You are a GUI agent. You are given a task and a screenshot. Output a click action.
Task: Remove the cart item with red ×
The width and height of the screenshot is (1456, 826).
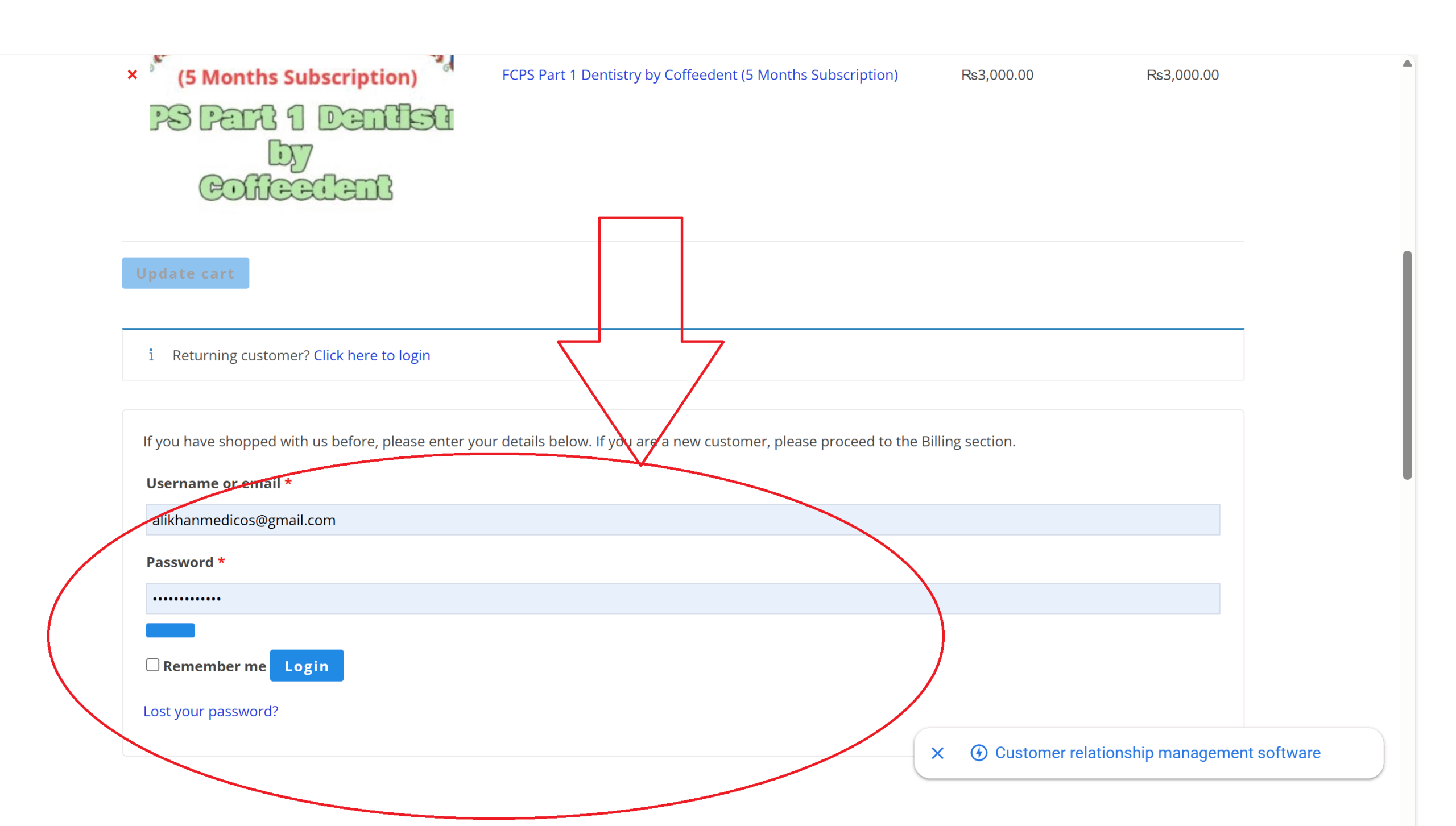[133, 74]
